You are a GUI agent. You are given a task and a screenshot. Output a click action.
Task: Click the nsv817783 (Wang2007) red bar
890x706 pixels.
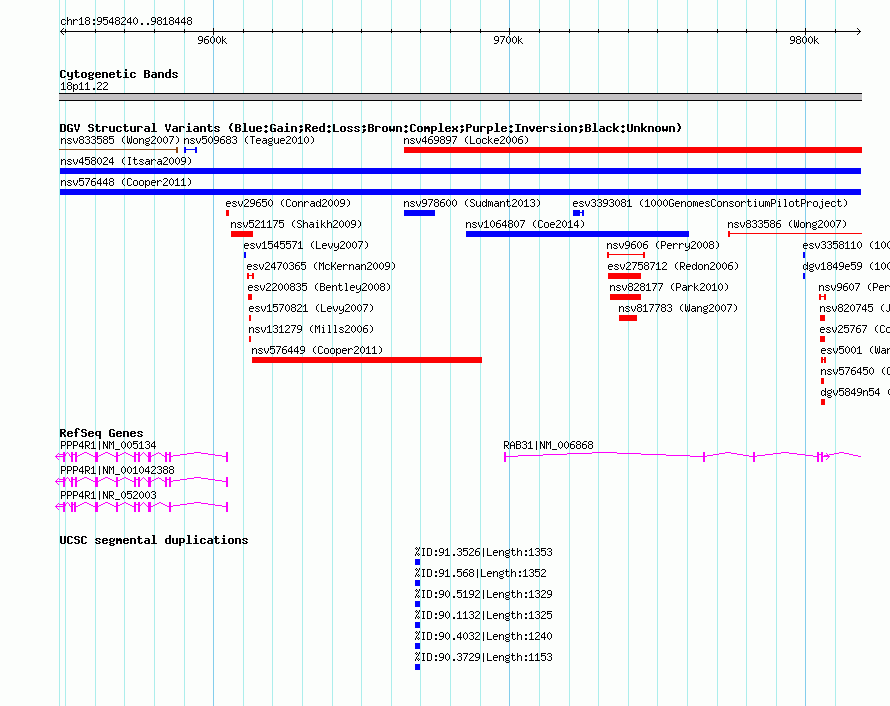tap(628, 318)
